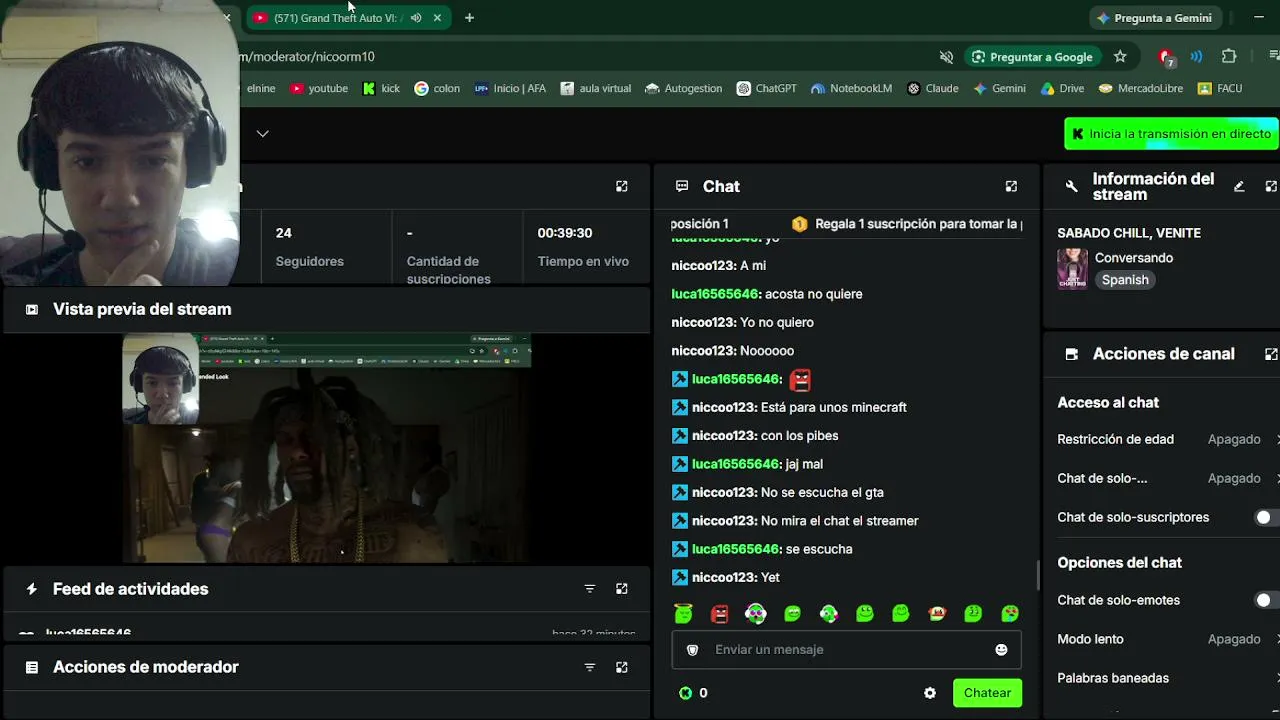Image resolution: width=1280 pixels, height=720 pixels.
Task: Insert the heart-eyes green emote at row end
Action: click(x=1010, y=614)
